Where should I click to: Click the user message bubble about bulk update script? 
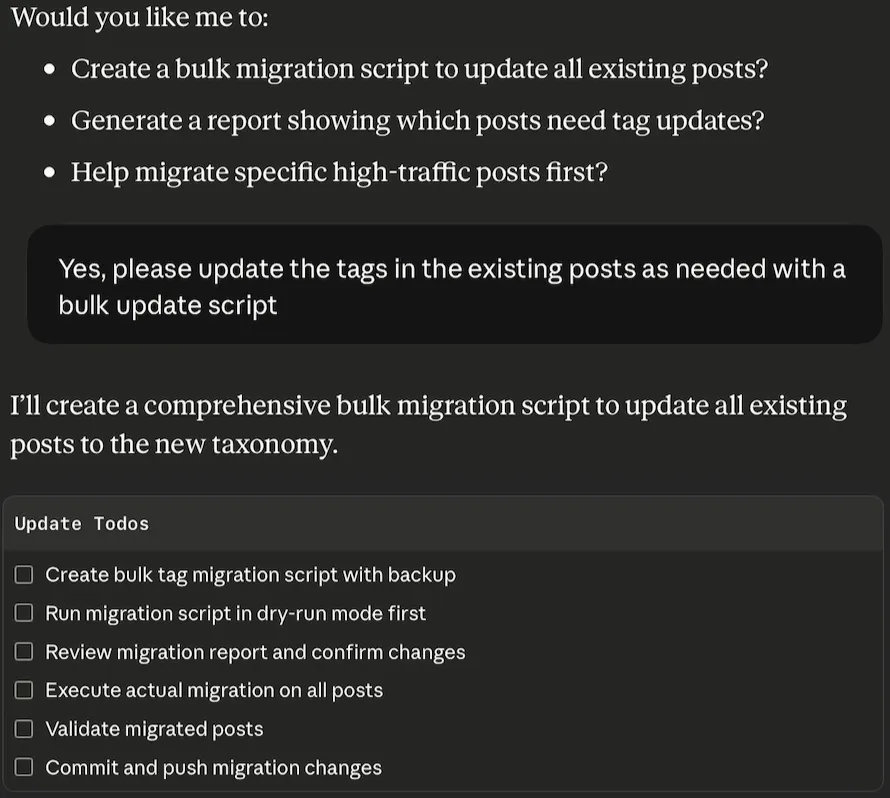(452, 286)
